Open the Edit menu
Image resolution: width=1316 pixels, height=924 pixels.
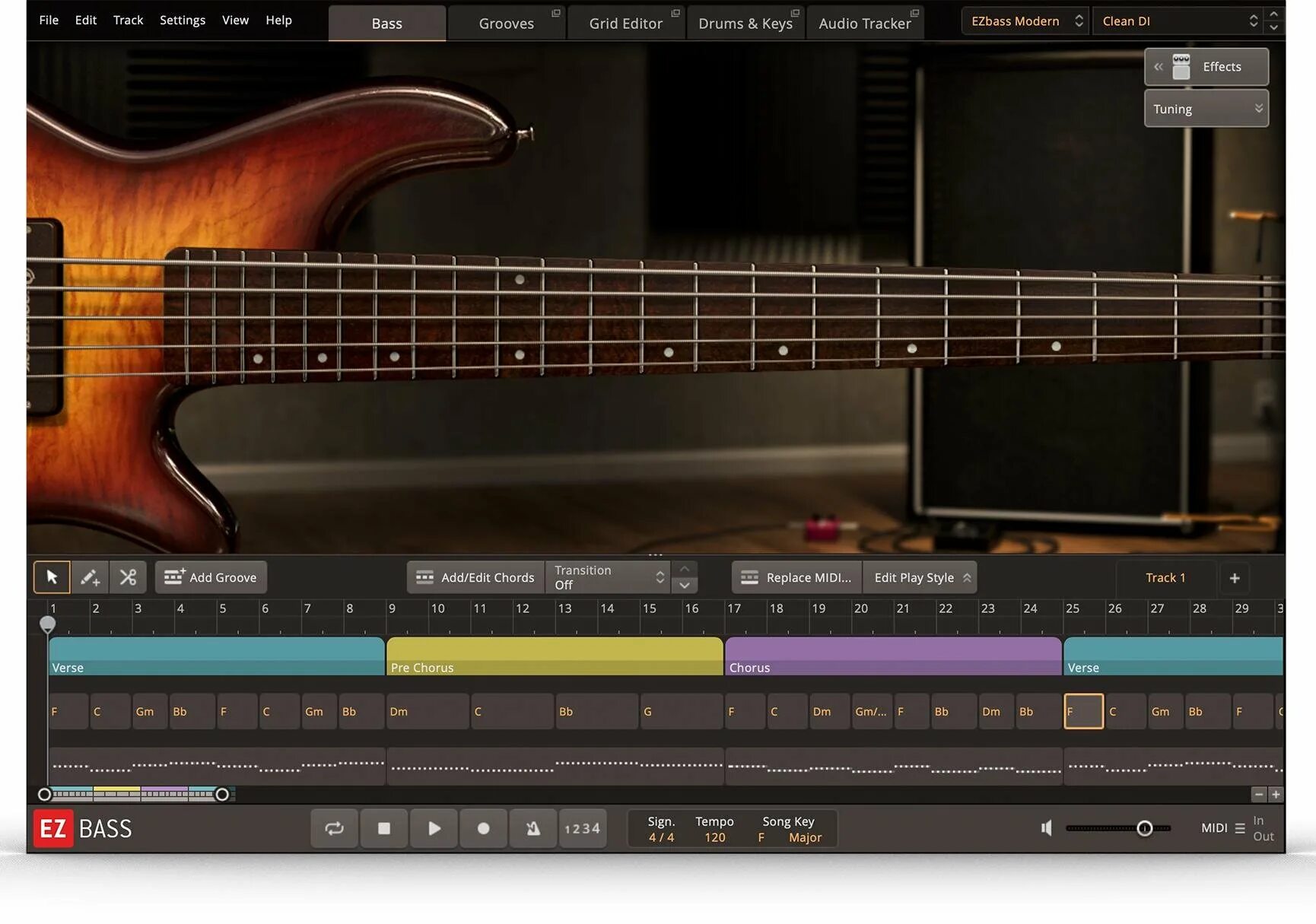pyautogui.click(x=86, y=20)
